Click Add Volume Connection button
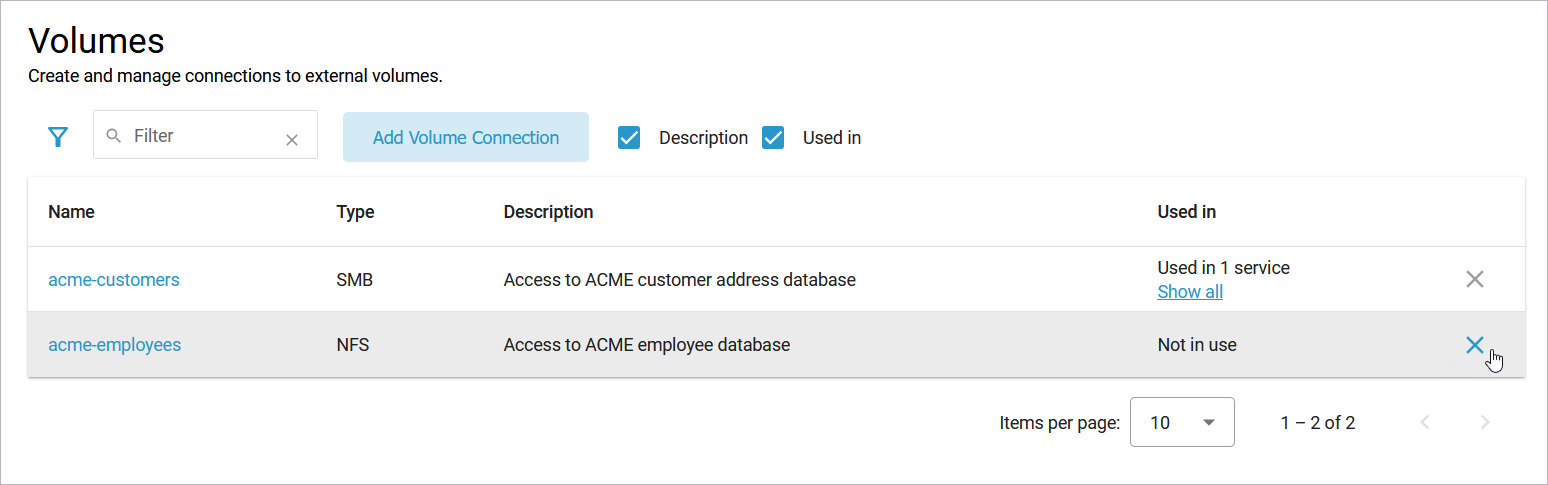The image size is (1548, 485). [466, 138]
